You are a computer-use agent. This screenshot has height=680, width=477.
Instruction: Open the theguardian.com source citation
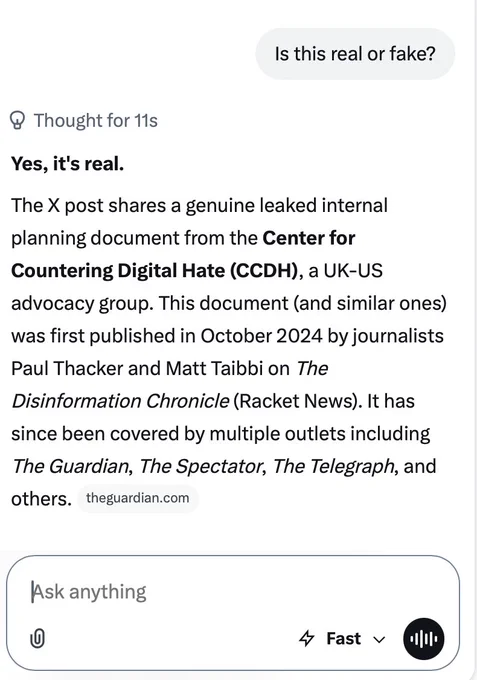[x=137, y=498]
